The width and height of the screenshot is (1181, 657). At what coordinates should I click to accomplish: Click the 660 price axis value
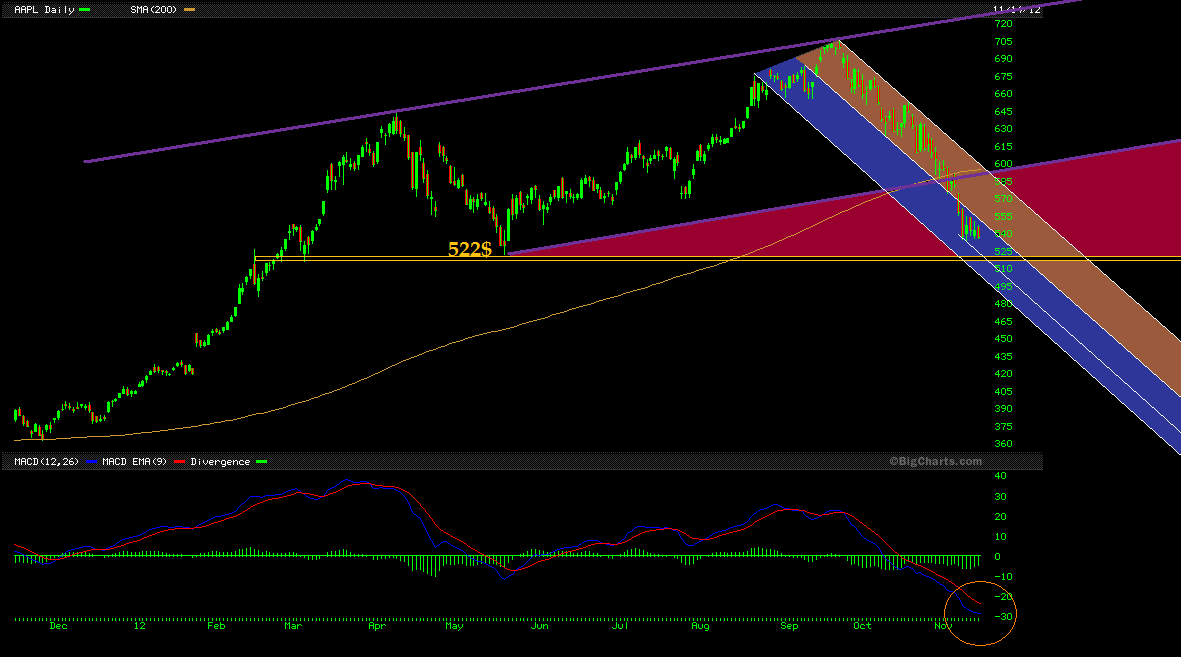(1003, 94)
